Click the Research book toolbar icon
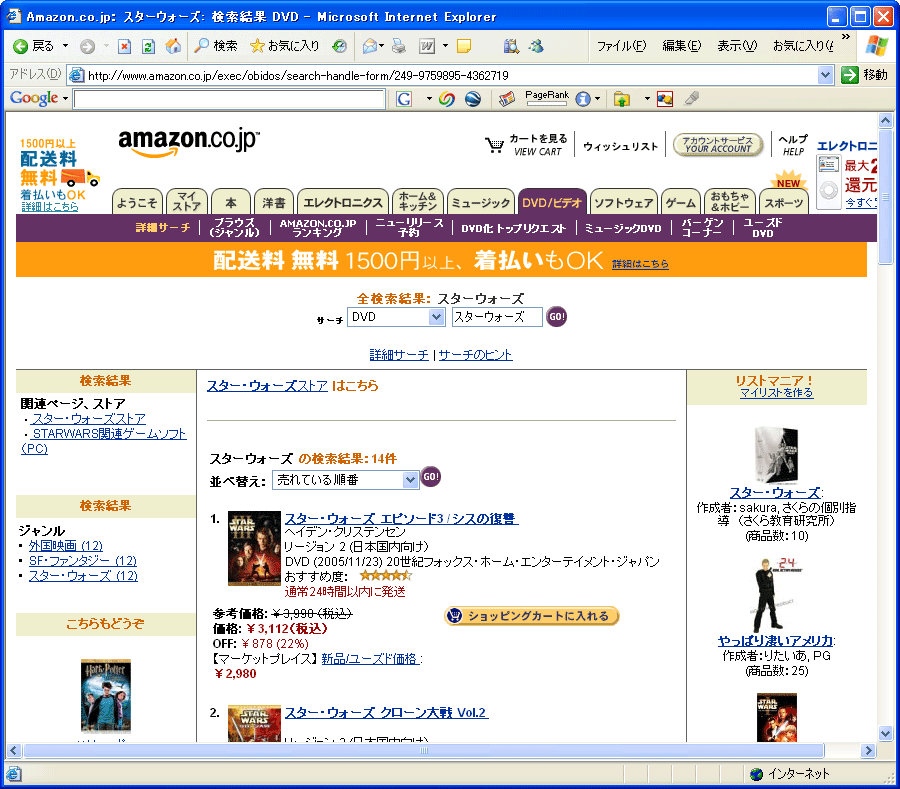Image resolution: width=900 pixels, height=789 pixels. click(x=511, y=46)
